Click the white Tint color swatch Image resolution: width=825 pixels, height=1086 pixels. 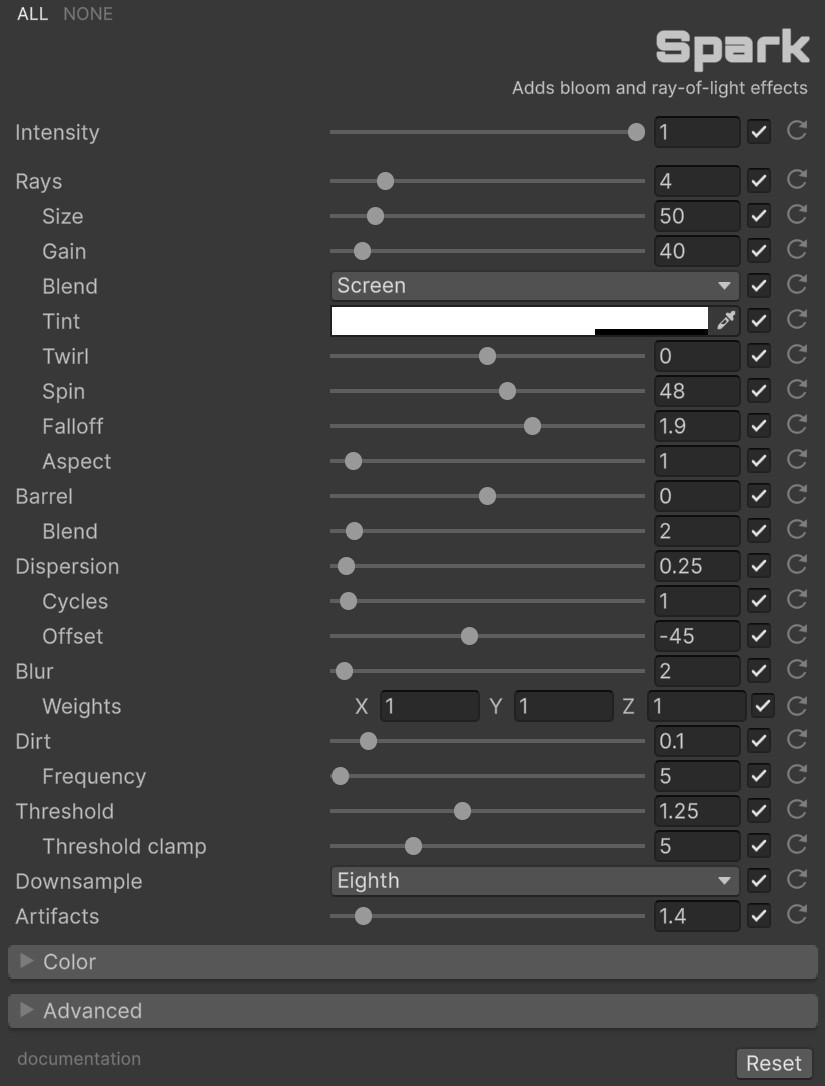(x=518, y=320)
